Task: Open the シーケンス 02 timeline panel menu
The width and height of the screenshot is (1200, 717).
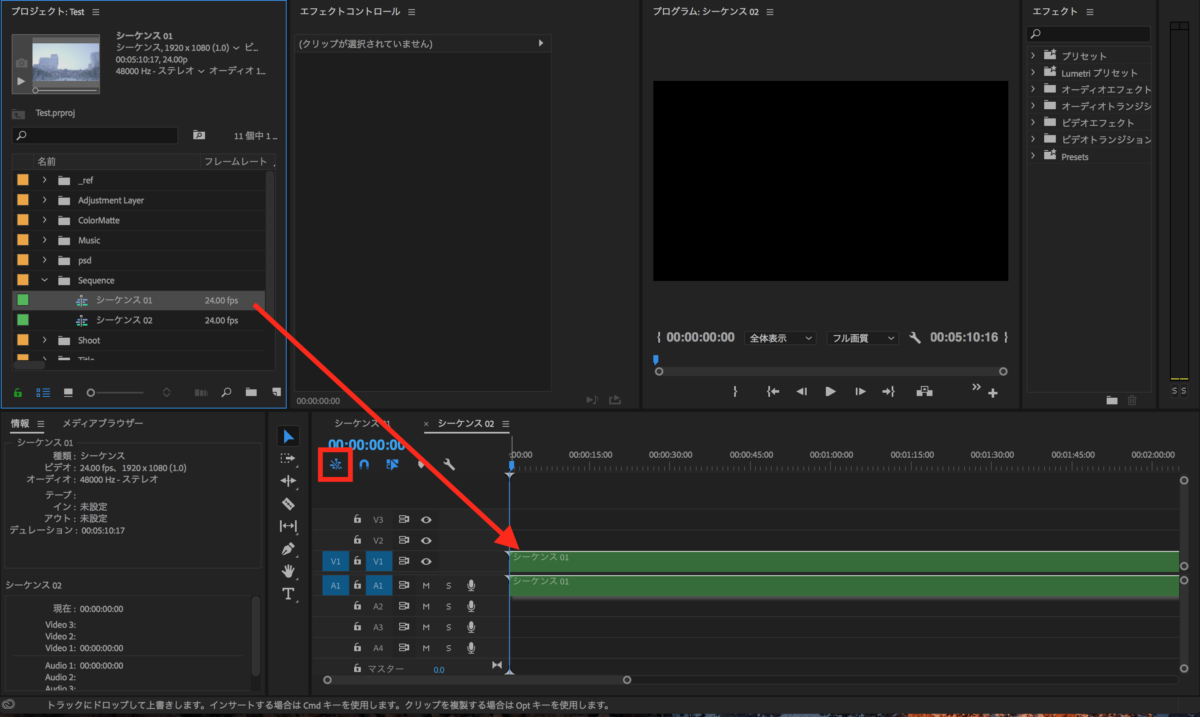Action: (x=506, y=424)
